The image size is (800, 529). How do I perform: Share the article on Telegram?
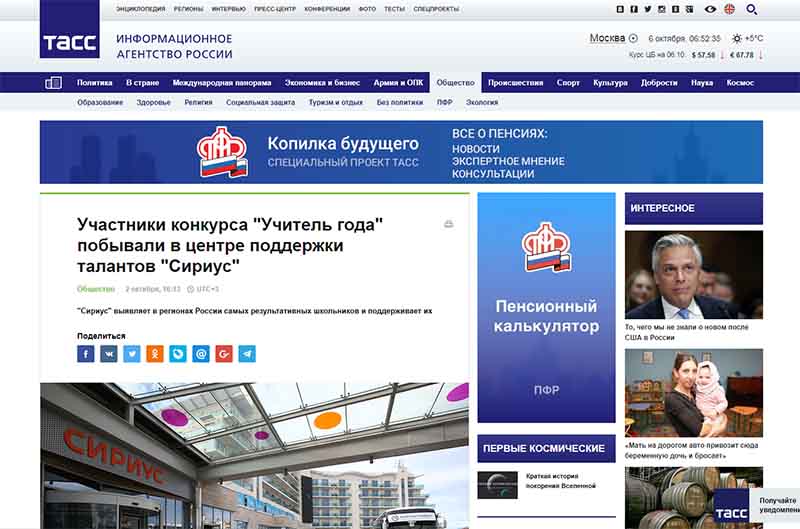pyautogui.click(x=247, y=354)
